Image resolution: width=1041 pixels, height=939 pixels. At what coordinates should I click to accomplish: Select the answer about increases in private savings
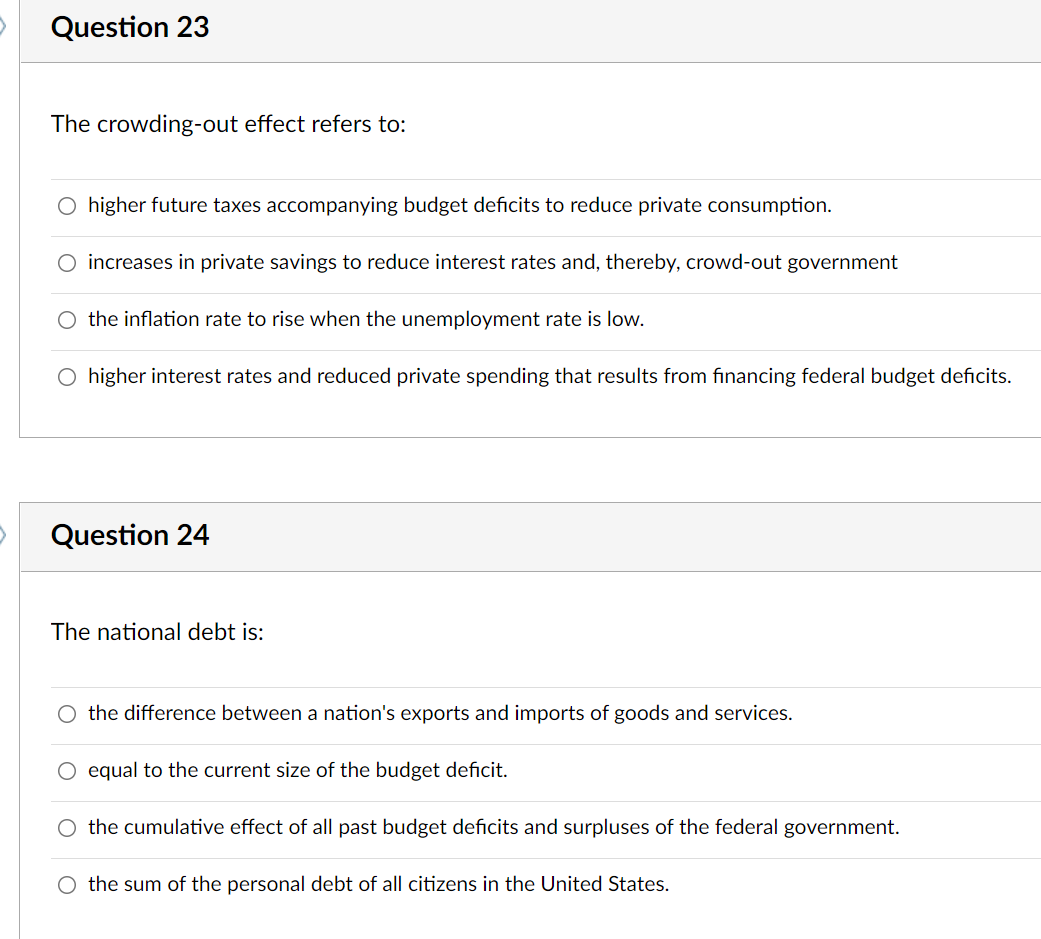click(66, 263)
